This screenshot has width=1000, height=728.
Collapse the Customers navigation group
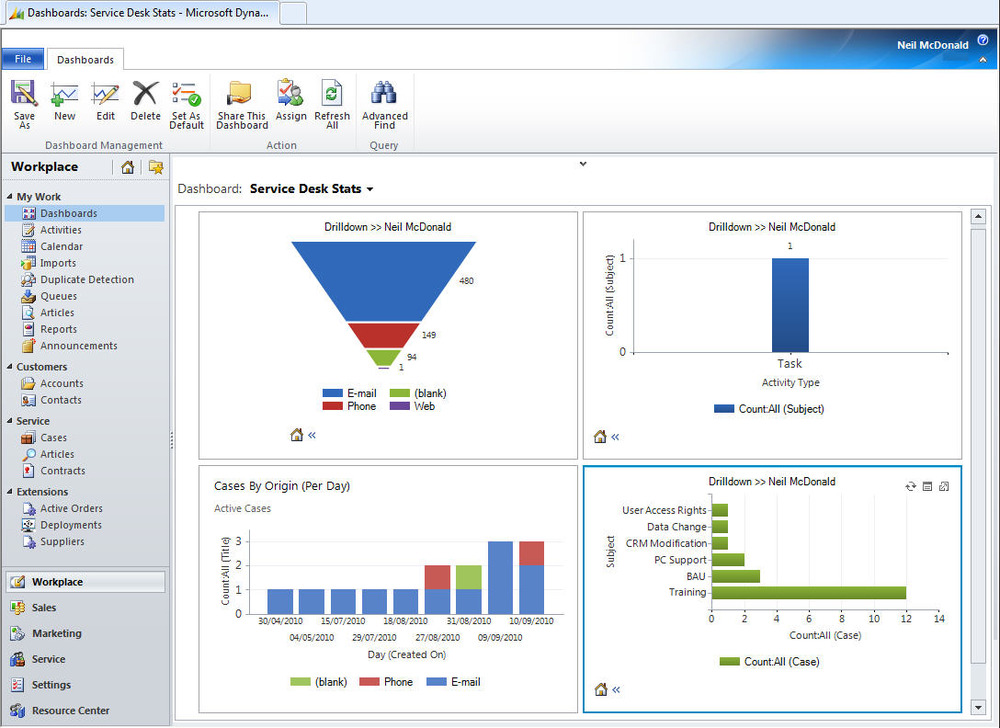(10, 367)
